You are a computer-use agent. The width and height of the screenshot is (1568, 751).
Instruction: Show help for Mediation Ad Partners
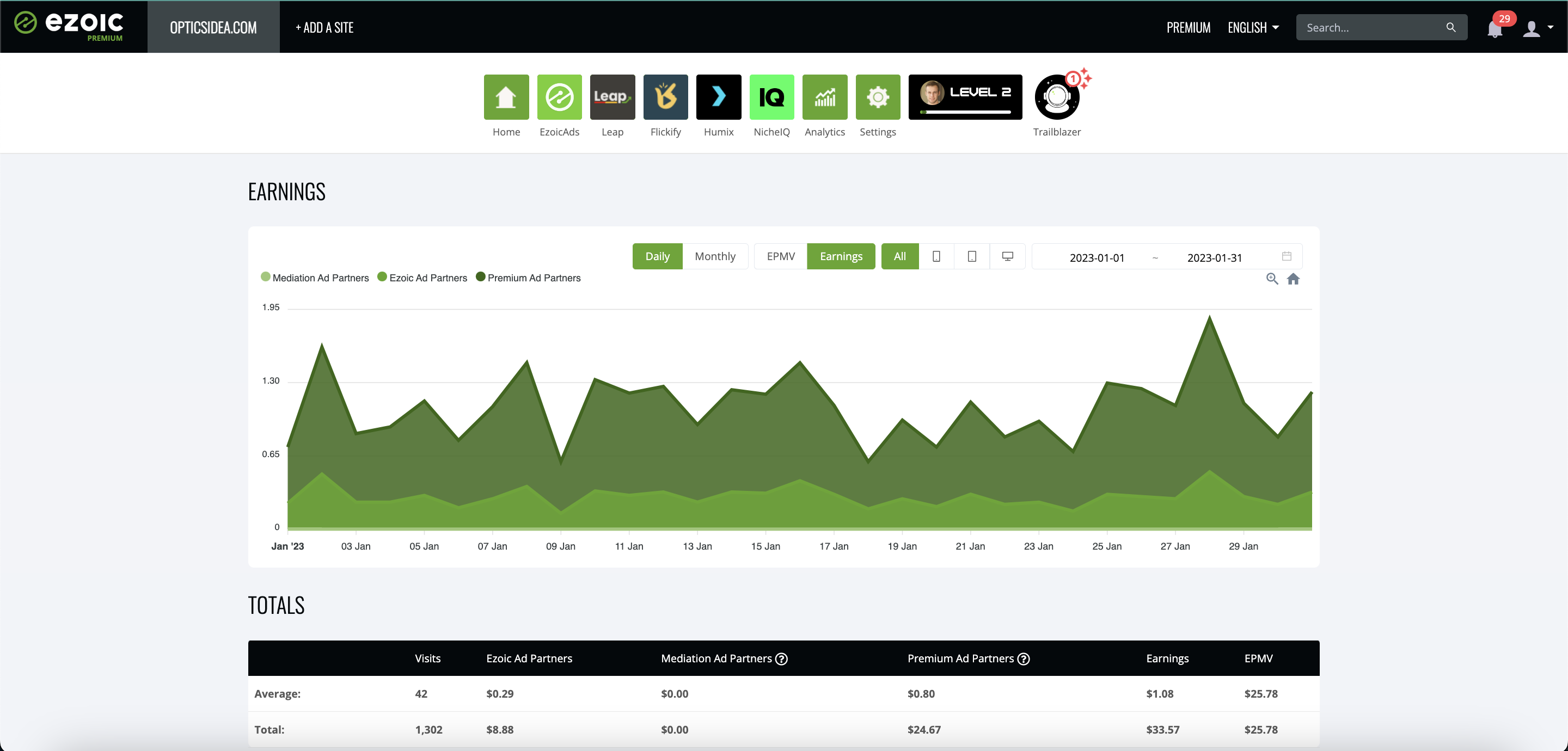pyautogui.click(x=782, y=658)
